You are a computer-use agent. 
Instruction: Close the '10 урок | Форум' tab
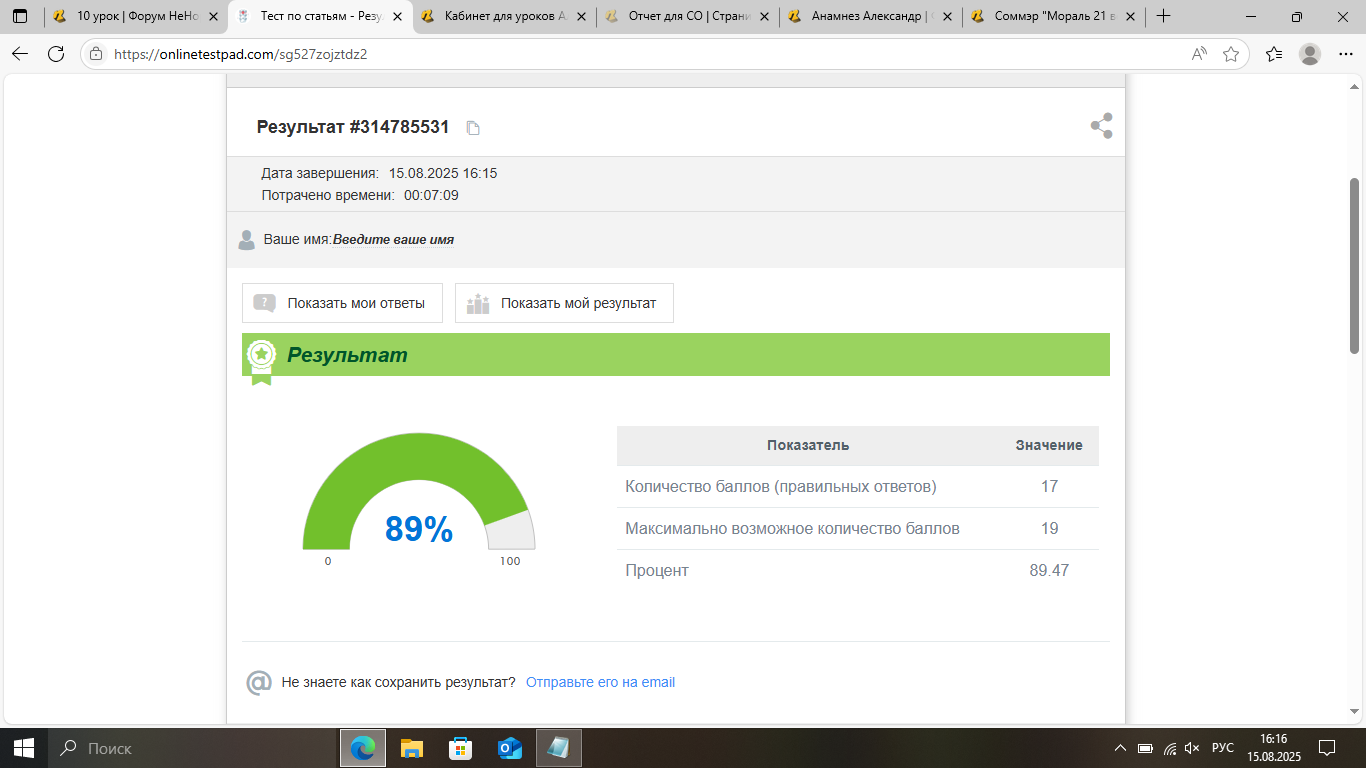(x=212, y=16)
